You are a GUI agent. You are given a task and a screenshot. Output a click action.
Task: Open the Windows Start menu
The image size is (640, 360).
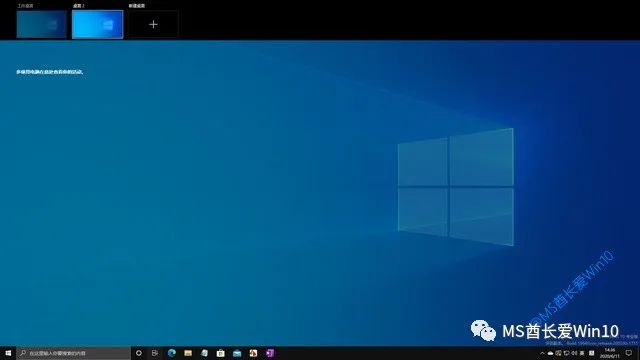click(x=8, y=353)
